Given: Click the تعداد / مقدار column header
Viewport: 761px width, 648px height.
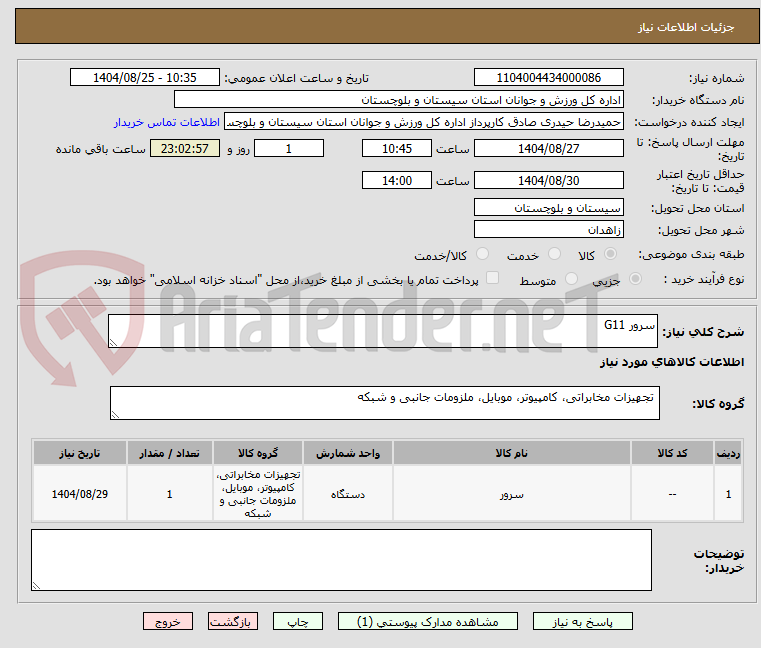Looking at the screenshot, I should pyautogui.click(x=169, y=453).
